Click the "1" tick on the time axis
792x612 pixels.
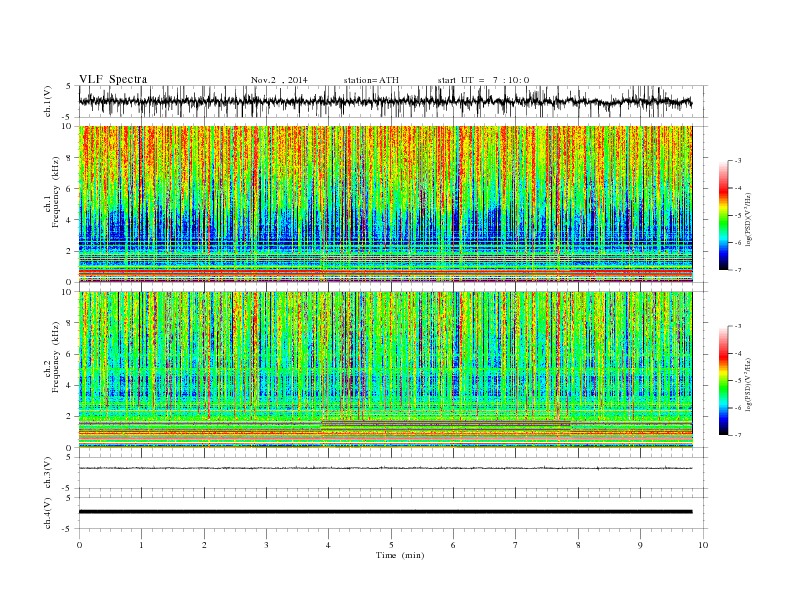[x=141, y=545]
